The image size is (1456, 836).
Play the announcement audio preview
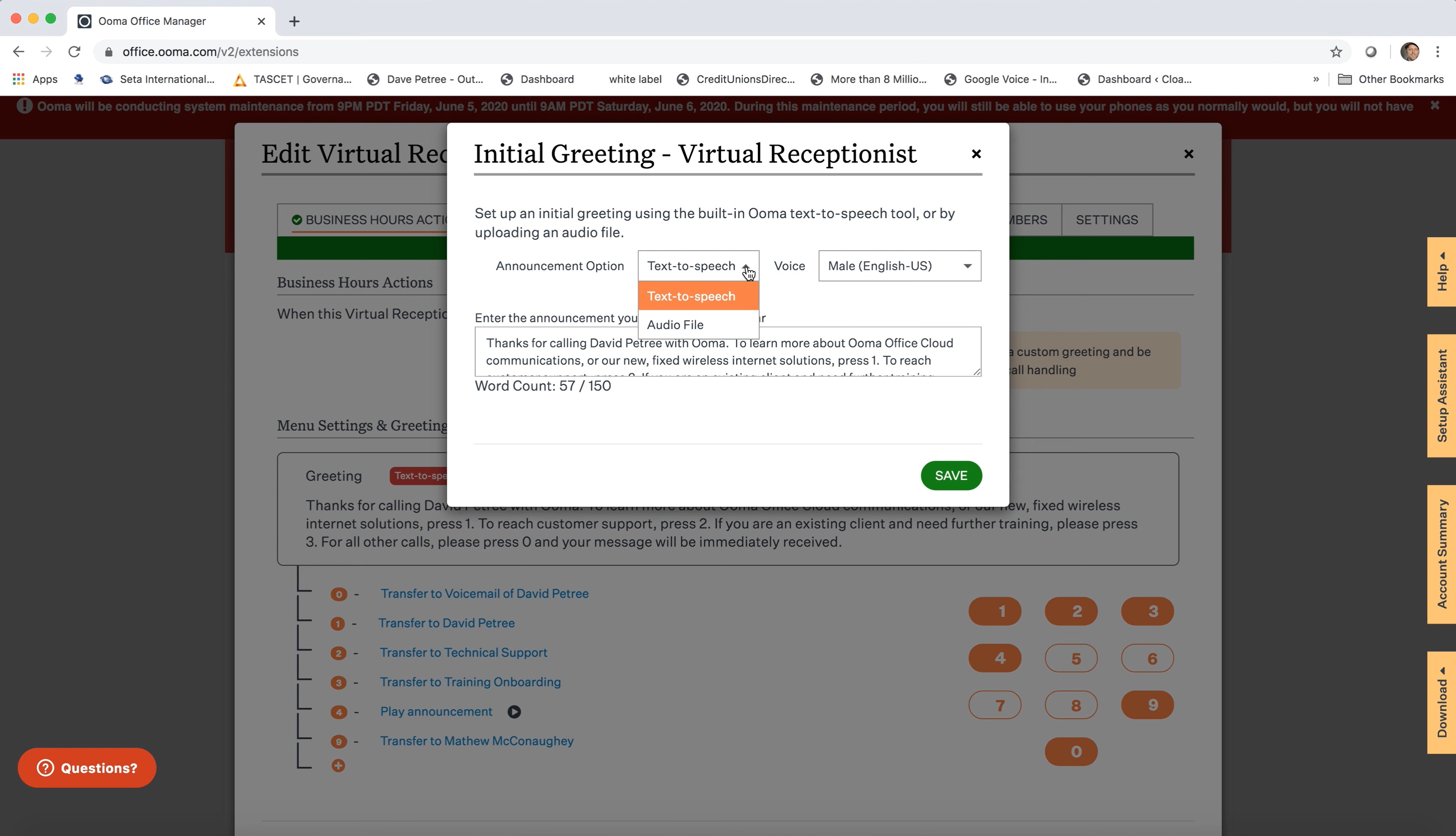[x=513, y=711]
